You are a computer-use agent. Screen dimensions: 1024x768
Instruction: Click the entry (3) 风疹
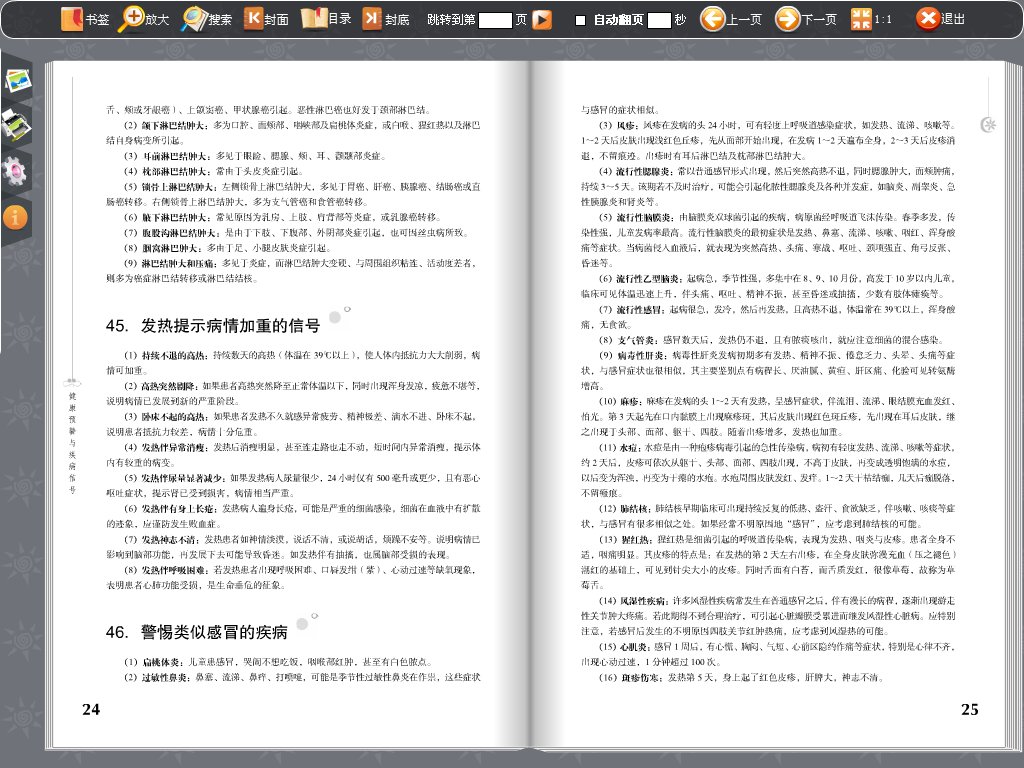pos(619,125)
